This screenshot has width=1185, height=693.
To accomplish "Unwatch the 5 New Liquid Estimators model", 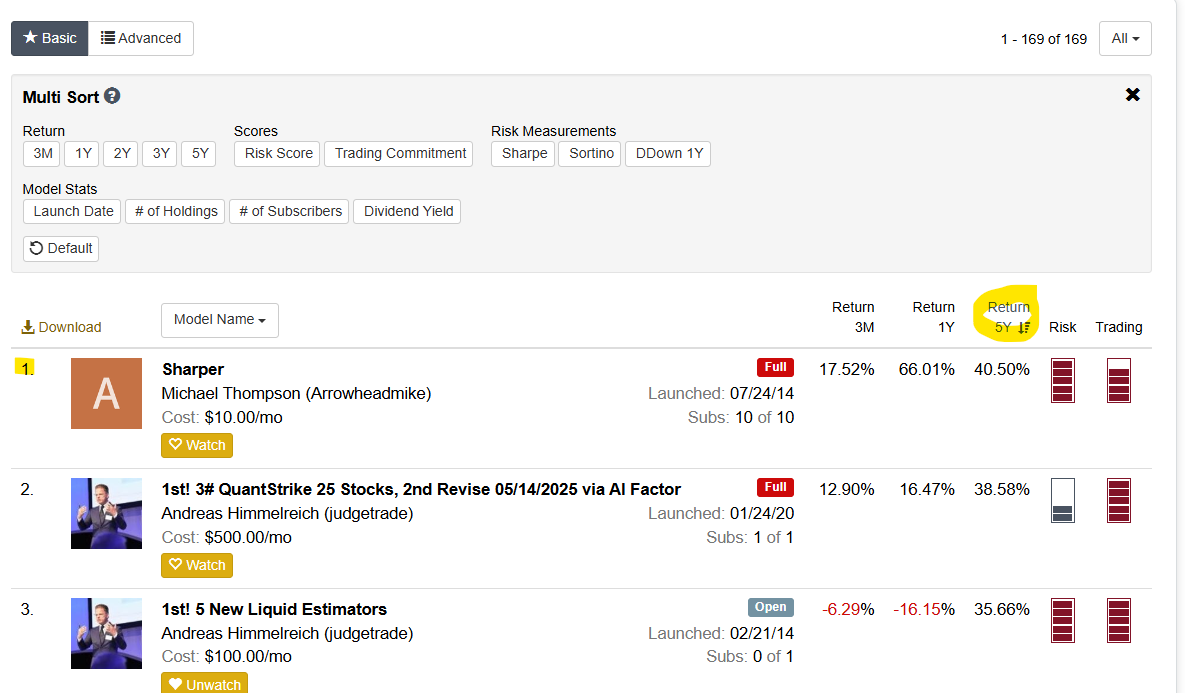I will [x=204, y=684].
